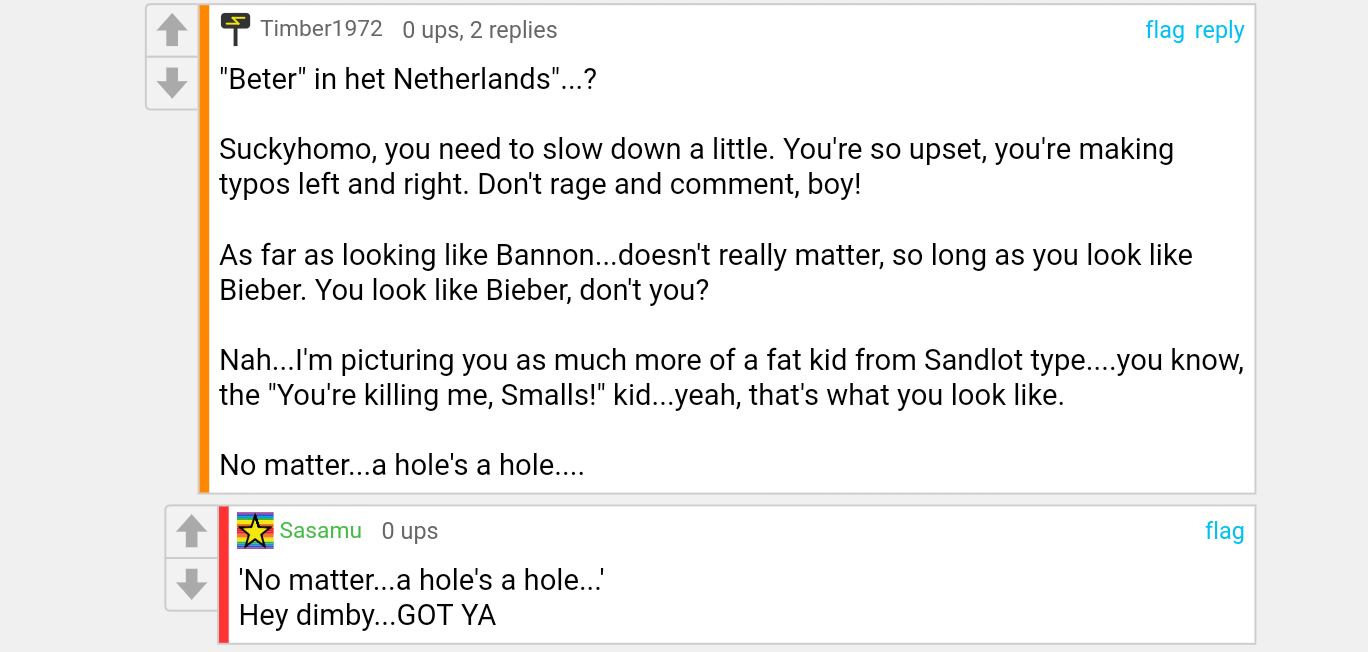Viewport: 1368px width, 652px height.
Task: Flag Timber1972's comment
Action: tap(1164, 30)
